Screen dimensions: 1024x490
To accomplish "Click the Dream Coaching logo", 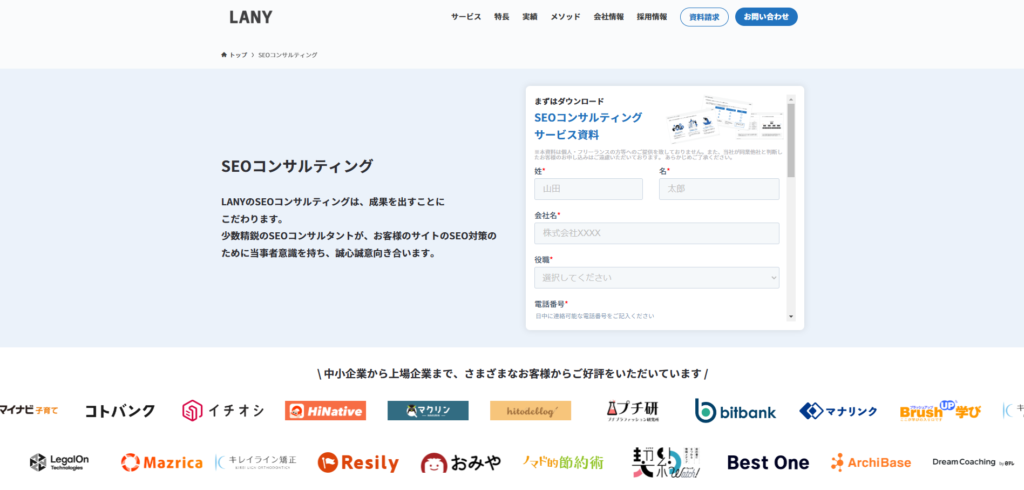I will 973,462.
